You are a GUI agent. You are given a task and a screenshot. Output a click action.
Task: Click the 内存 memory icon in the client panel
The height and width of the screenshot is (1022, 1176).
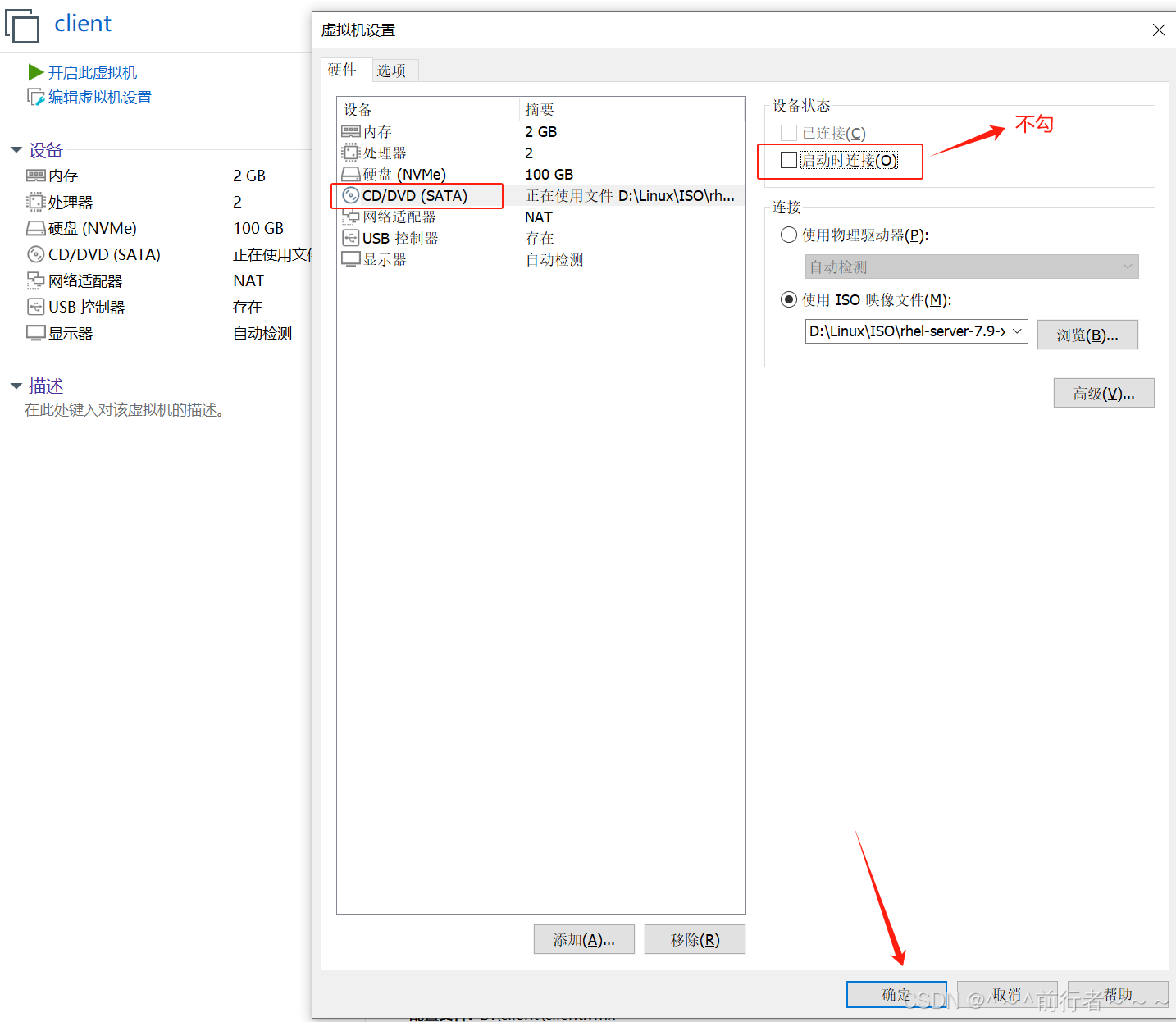[35, 176]
